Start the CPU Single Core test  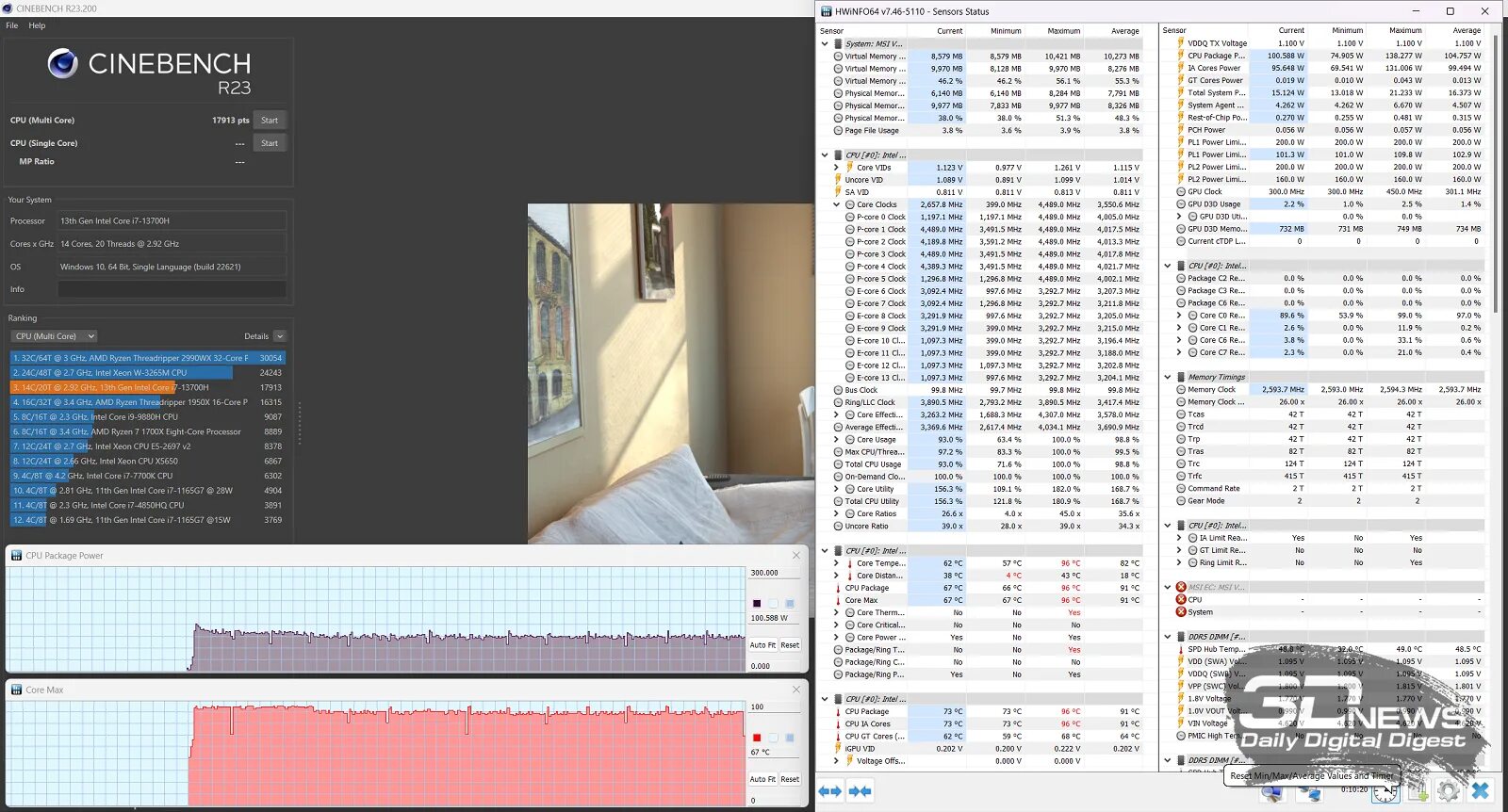point(270,143)
